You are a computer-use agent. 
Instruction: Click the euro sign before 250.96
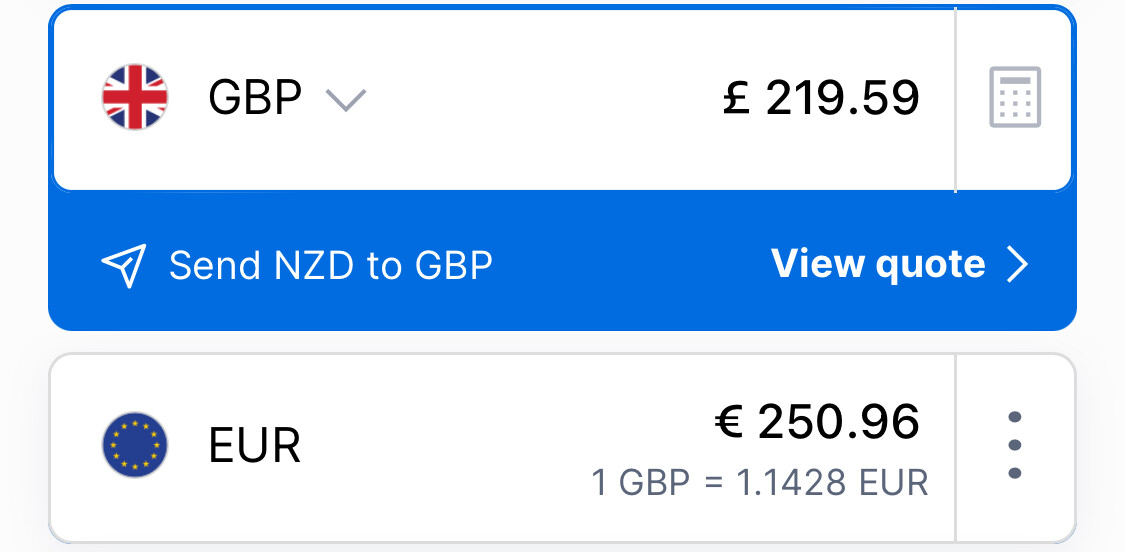(x=730, y=422)
